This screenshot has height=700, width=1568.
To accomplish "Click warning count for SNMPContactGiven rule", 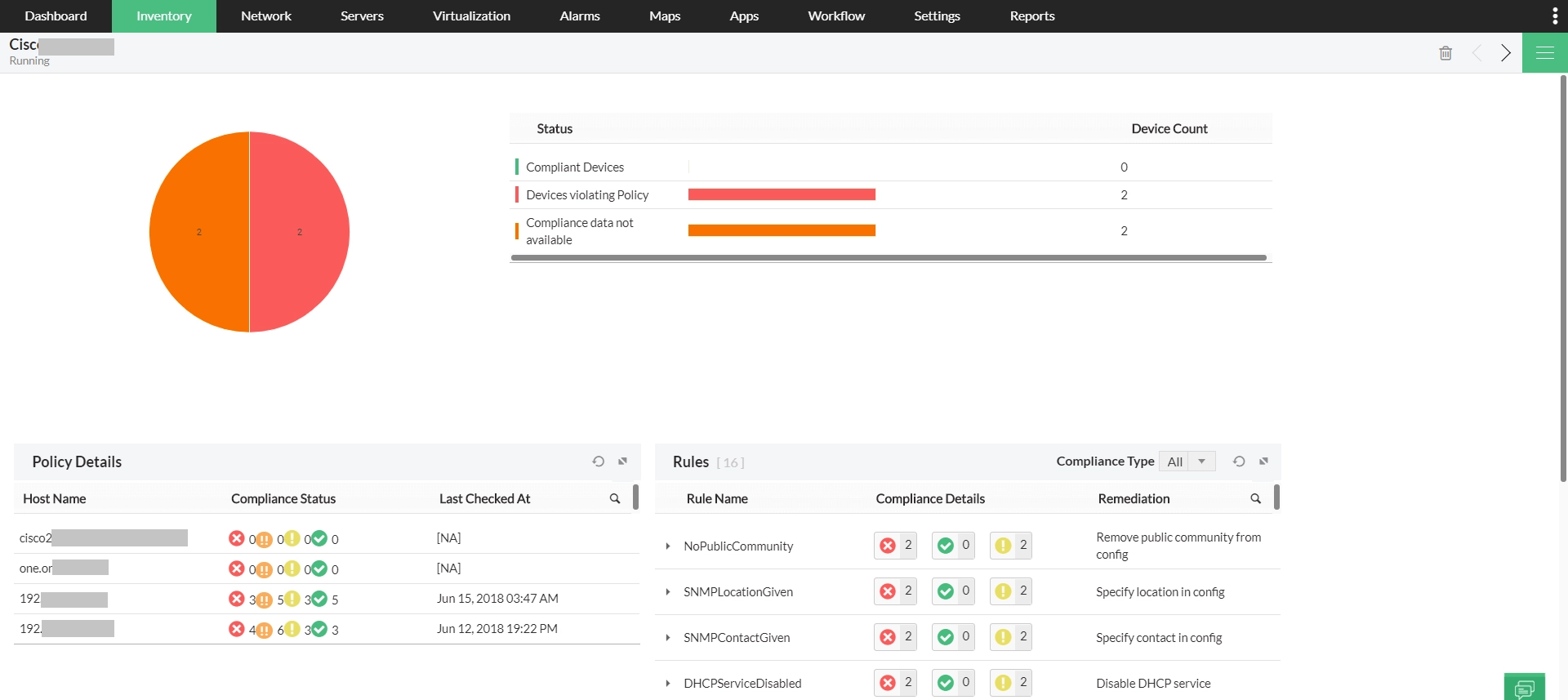I will click(1011, 637).
